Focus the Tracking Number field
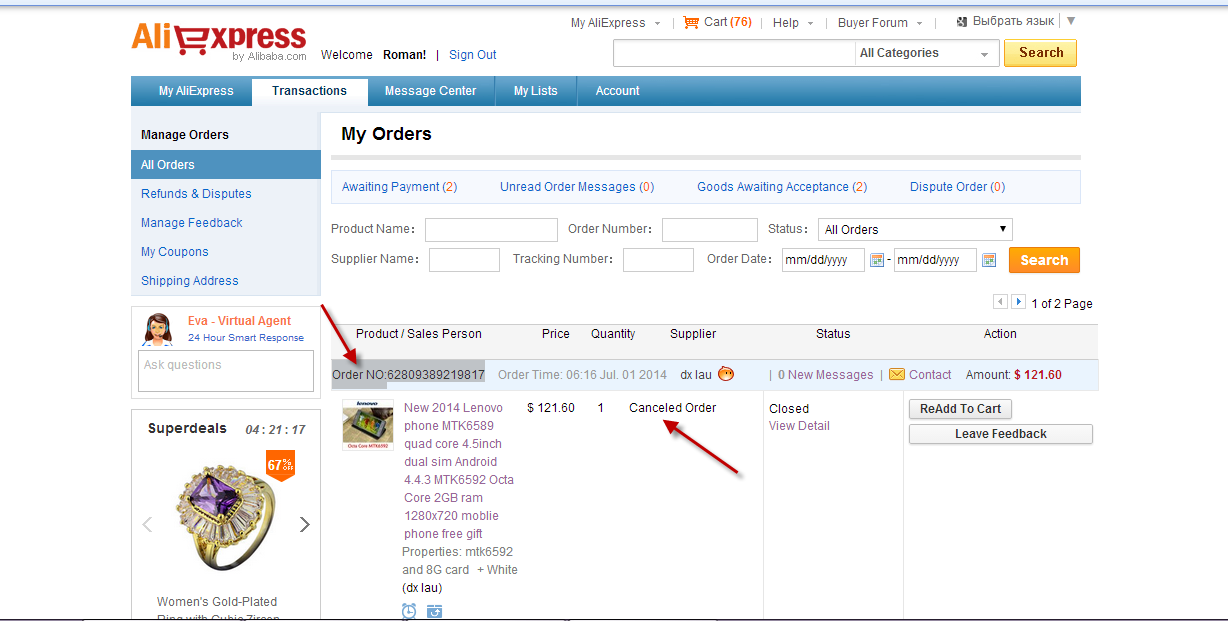Viewport: 1228px width, 621px height. (x=658, y=260)
